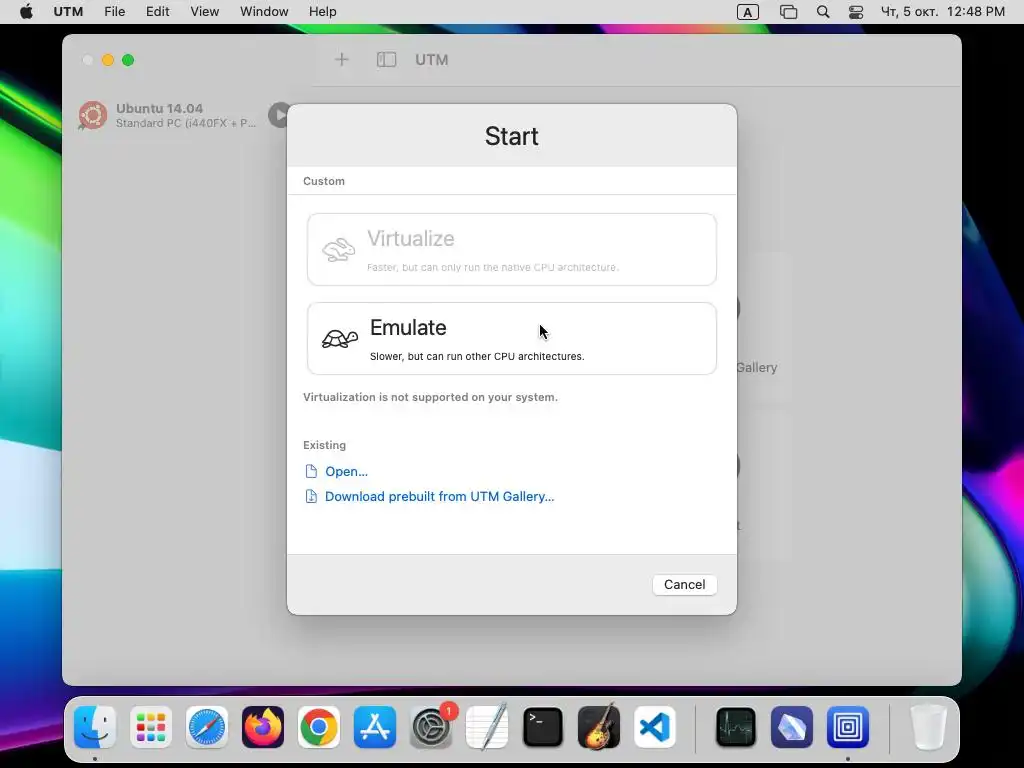Toggle the sidebar icon in UTM toolbar
Screen dimensions: 1024x768
387,60
